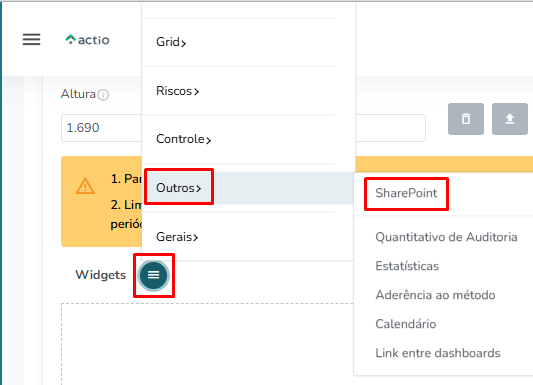Click the empty dashed widget area
533x385 pixels.
click(207, 344)
